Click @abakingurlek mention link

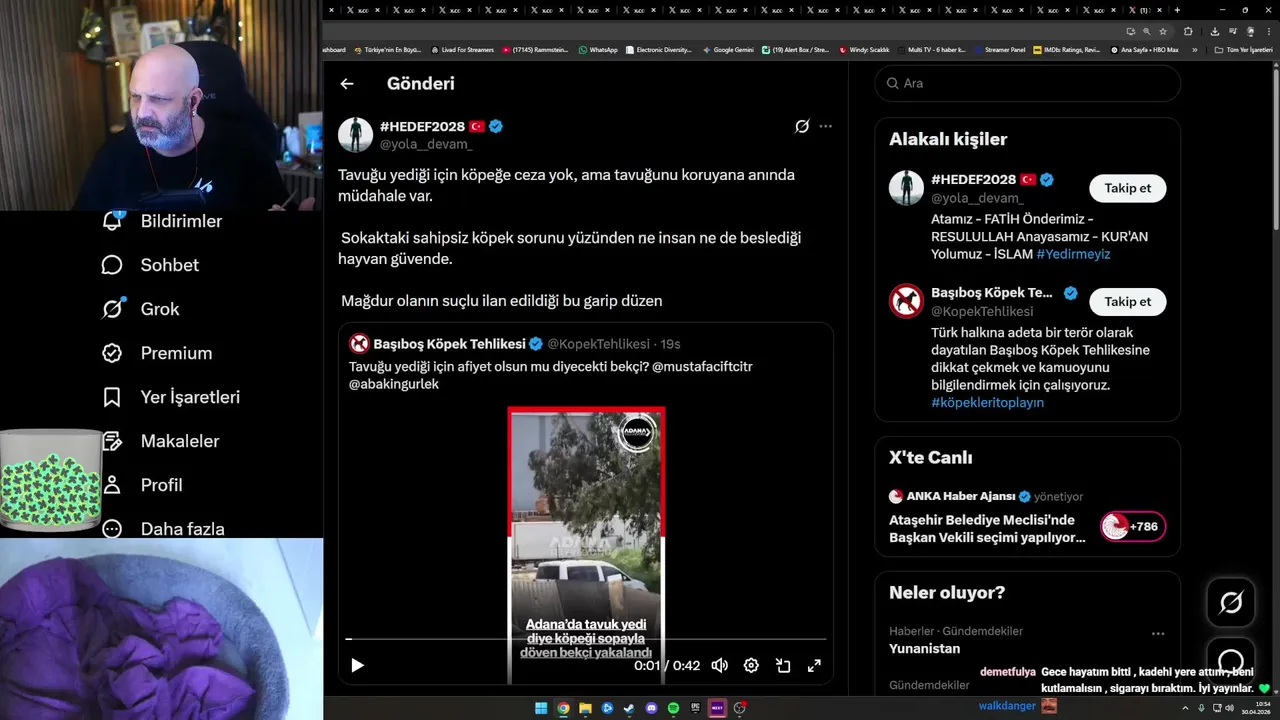(x=394, y=384)
